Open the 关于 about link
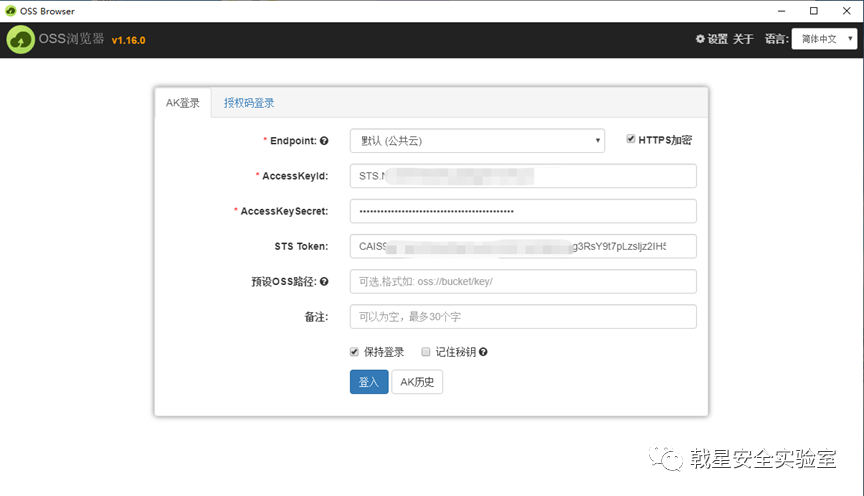Screen dimensions: 864x496 coord(743,39)
